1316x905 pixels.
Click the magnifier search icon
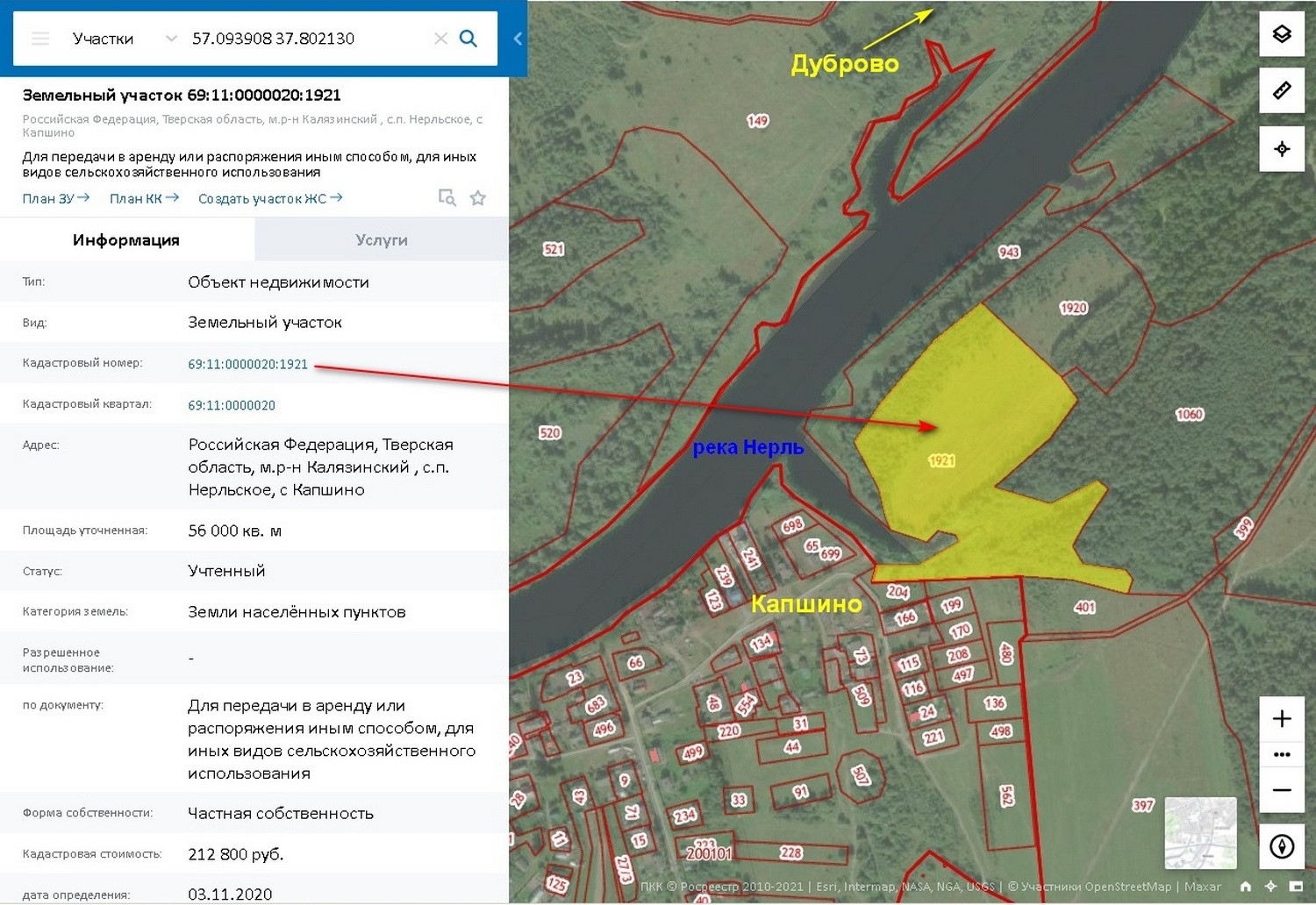point(468,39)
